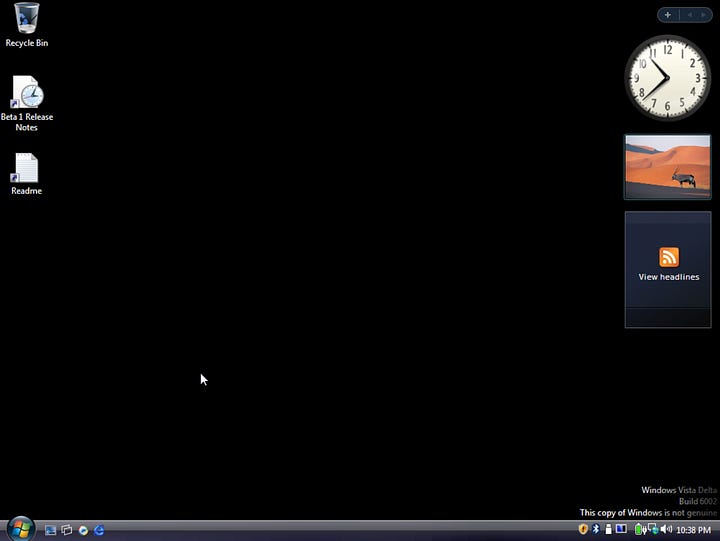Click View headlines in the feed gadget

(x=669, y=277)
